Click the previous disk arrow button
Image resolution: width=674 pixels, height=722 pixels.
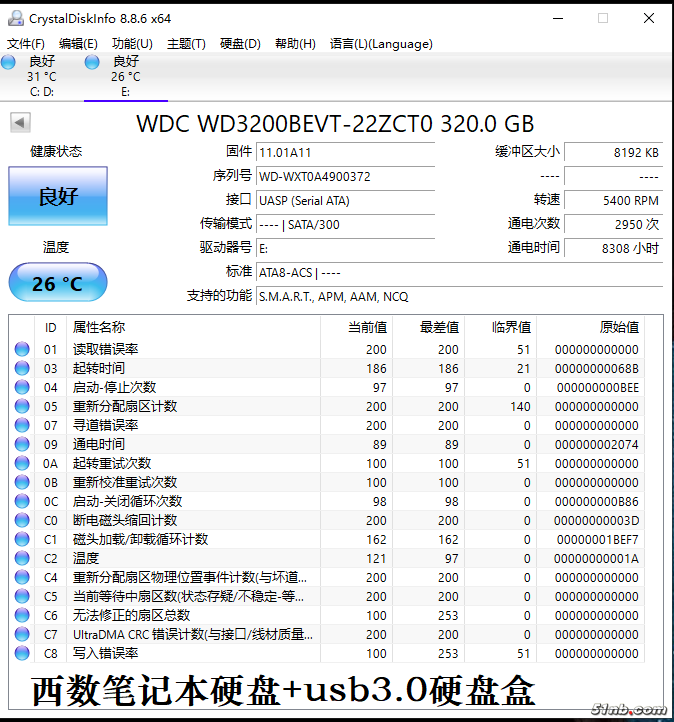click(20, 122)
